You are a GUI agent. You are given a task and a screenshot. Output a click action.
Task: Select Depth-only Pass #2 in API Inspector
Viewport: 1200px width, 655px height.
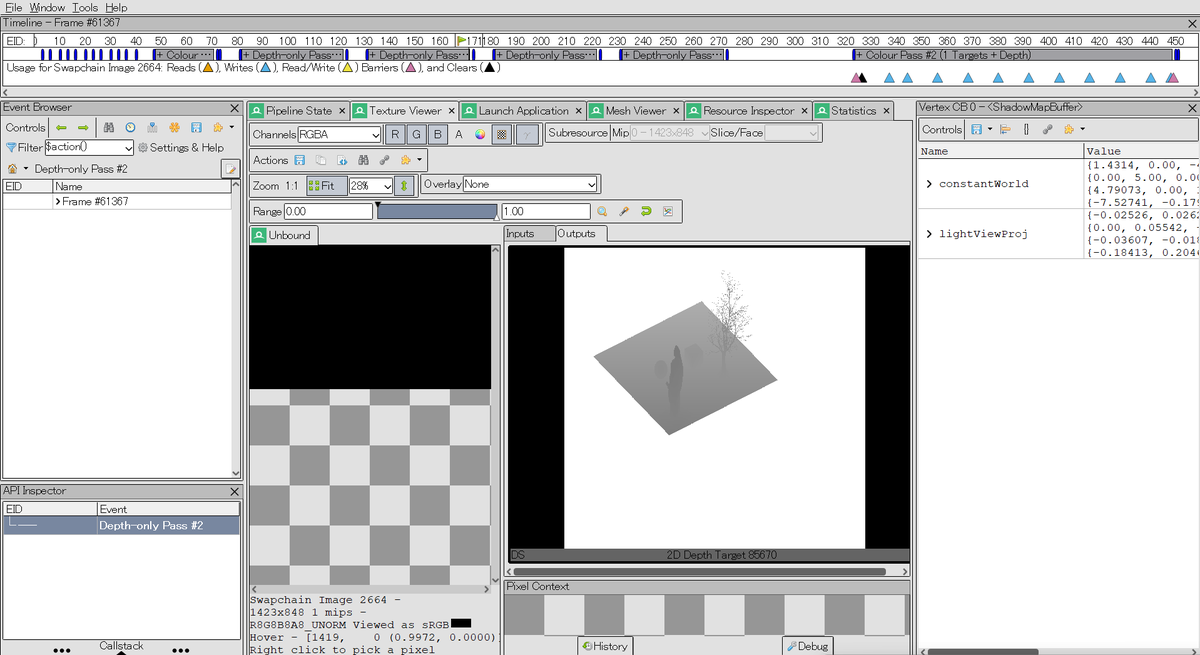(x=121, y=525)
